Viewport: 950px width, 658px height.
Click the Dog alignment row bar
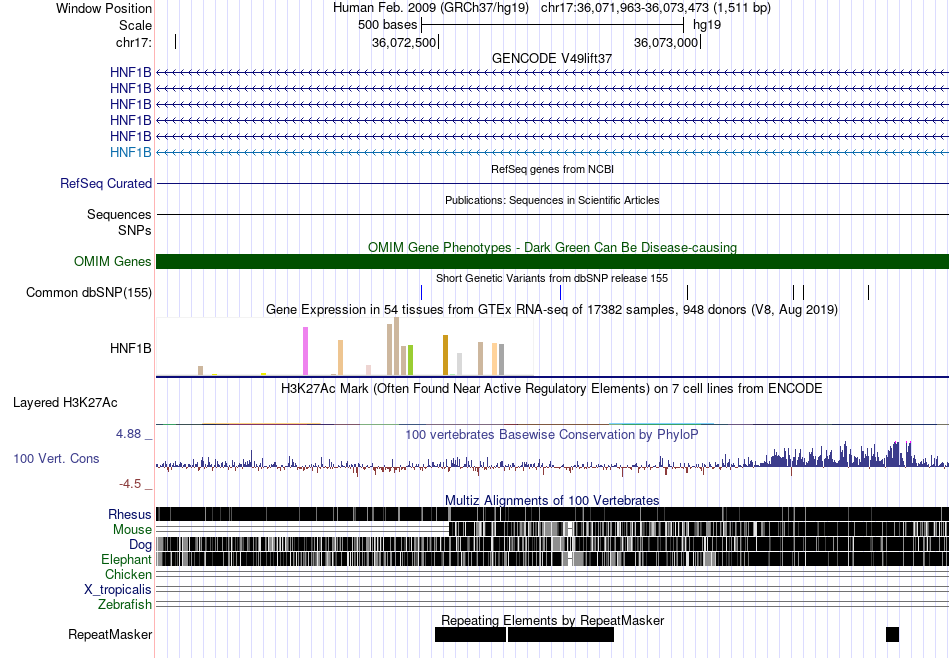[x=552, y=544]
